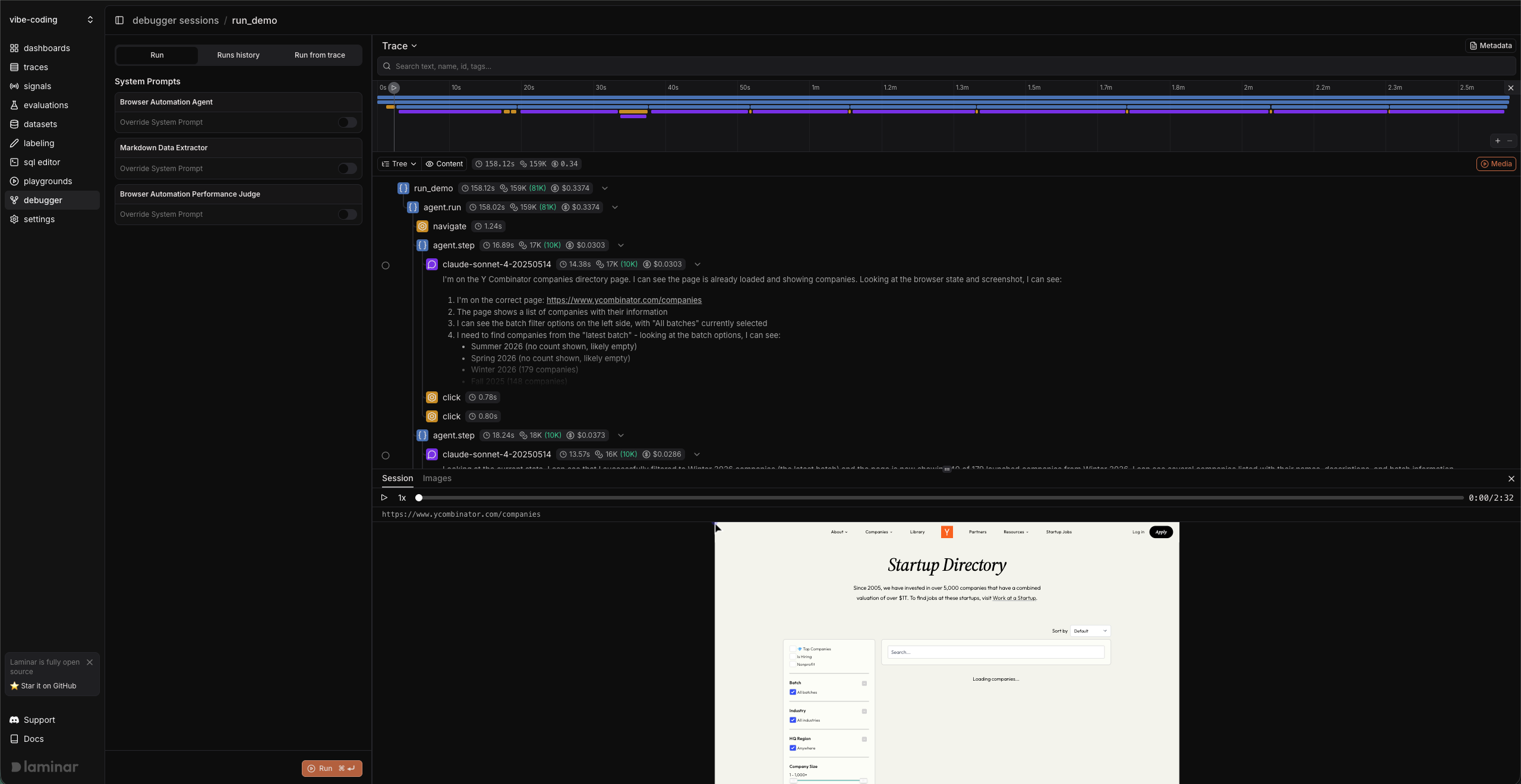The width and height of the screenshot is (1521, 784).
Task: Open the Media panel
Action: [1495, 164]
